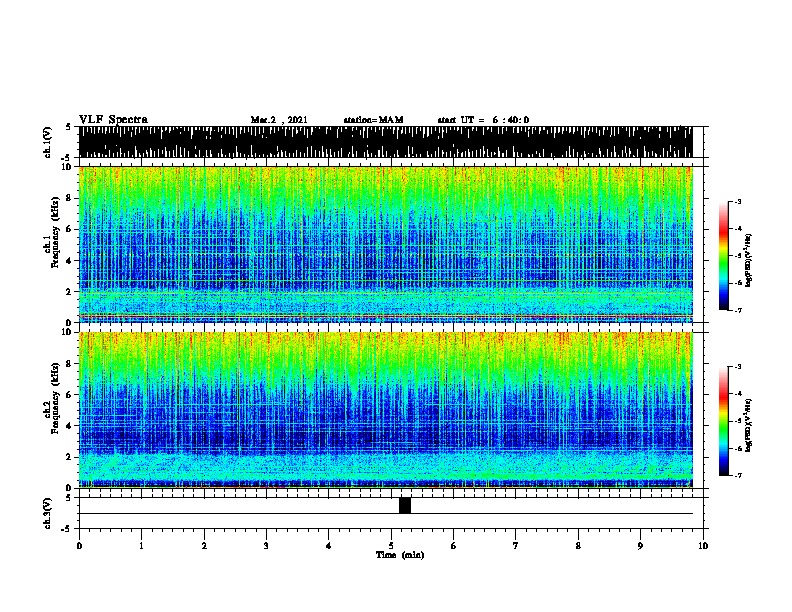
Task: Click the time axis tick label "7"
Action: tap(516, 546)
